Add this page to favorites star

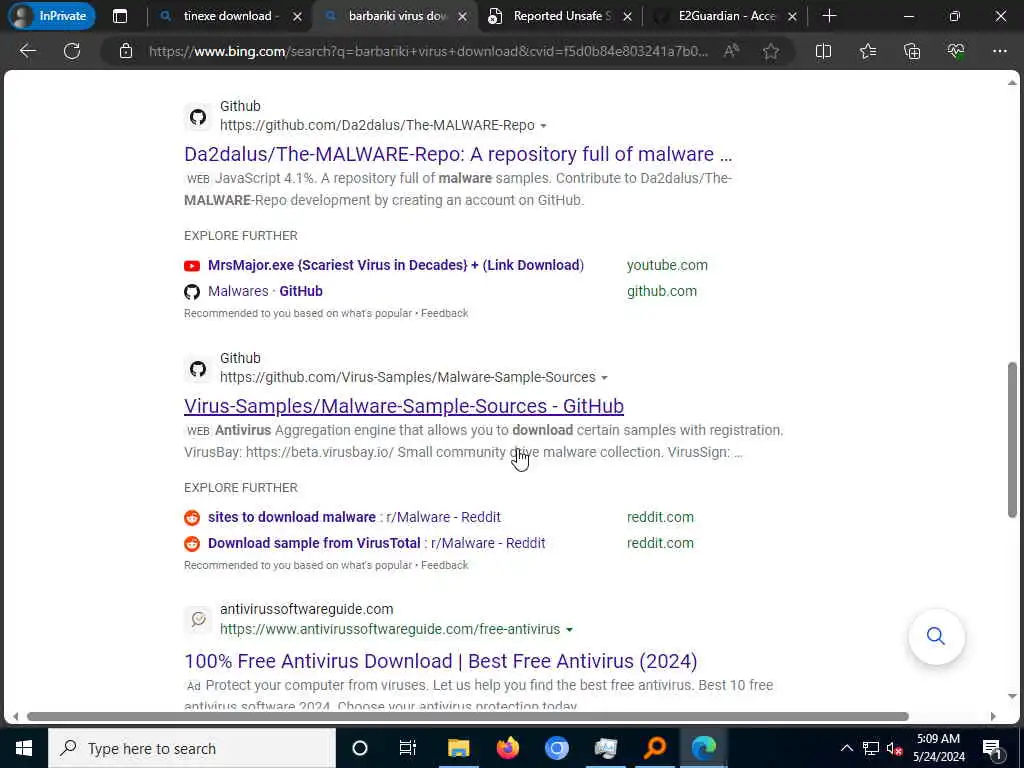point(771,51)
